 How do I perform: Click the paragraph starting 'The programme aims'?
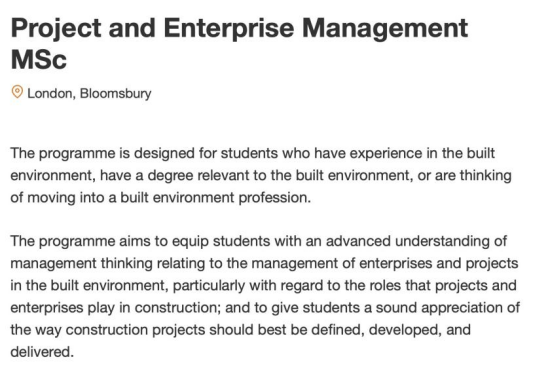[265, 296]
